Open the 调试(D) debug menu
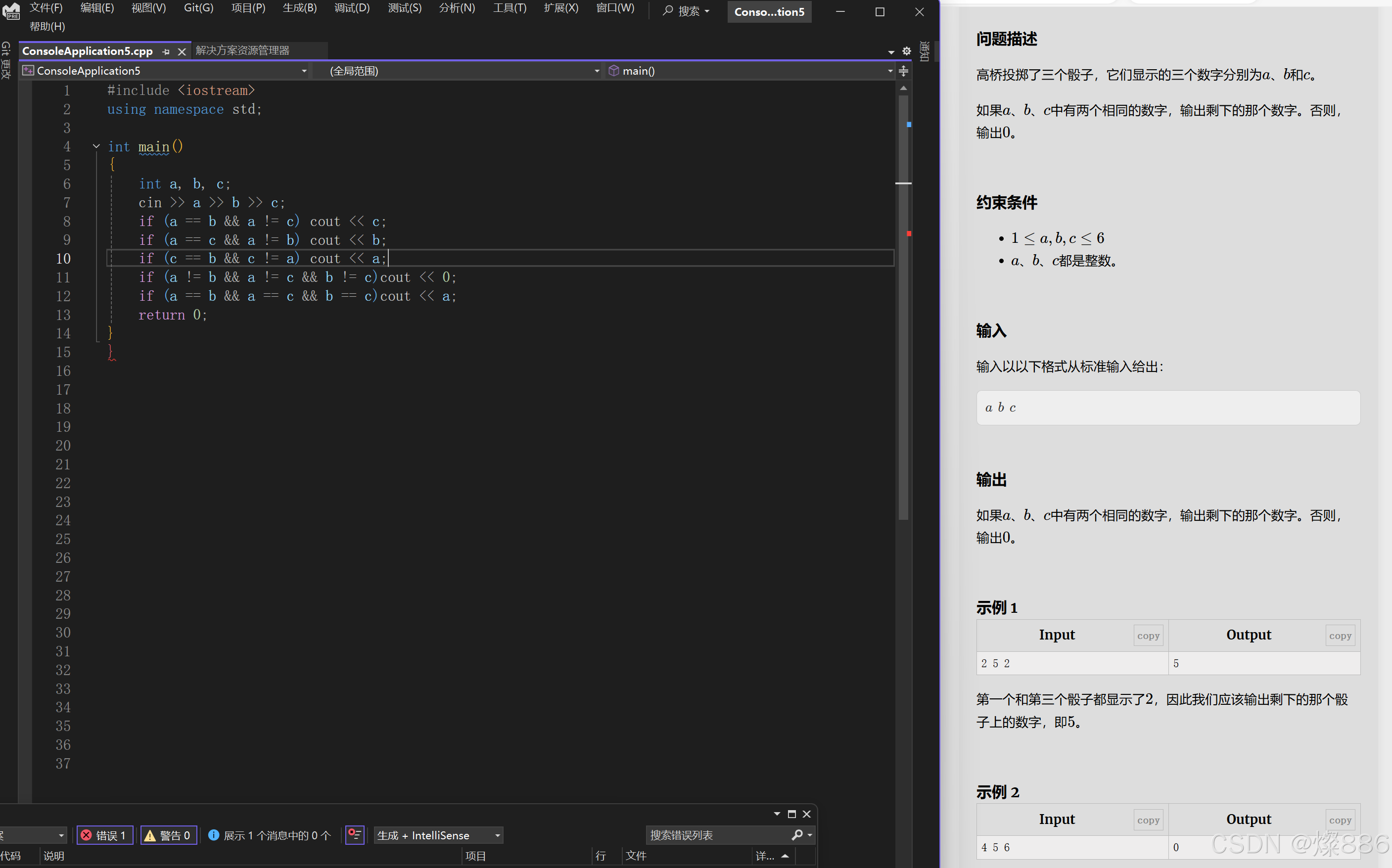 point(352,8)
